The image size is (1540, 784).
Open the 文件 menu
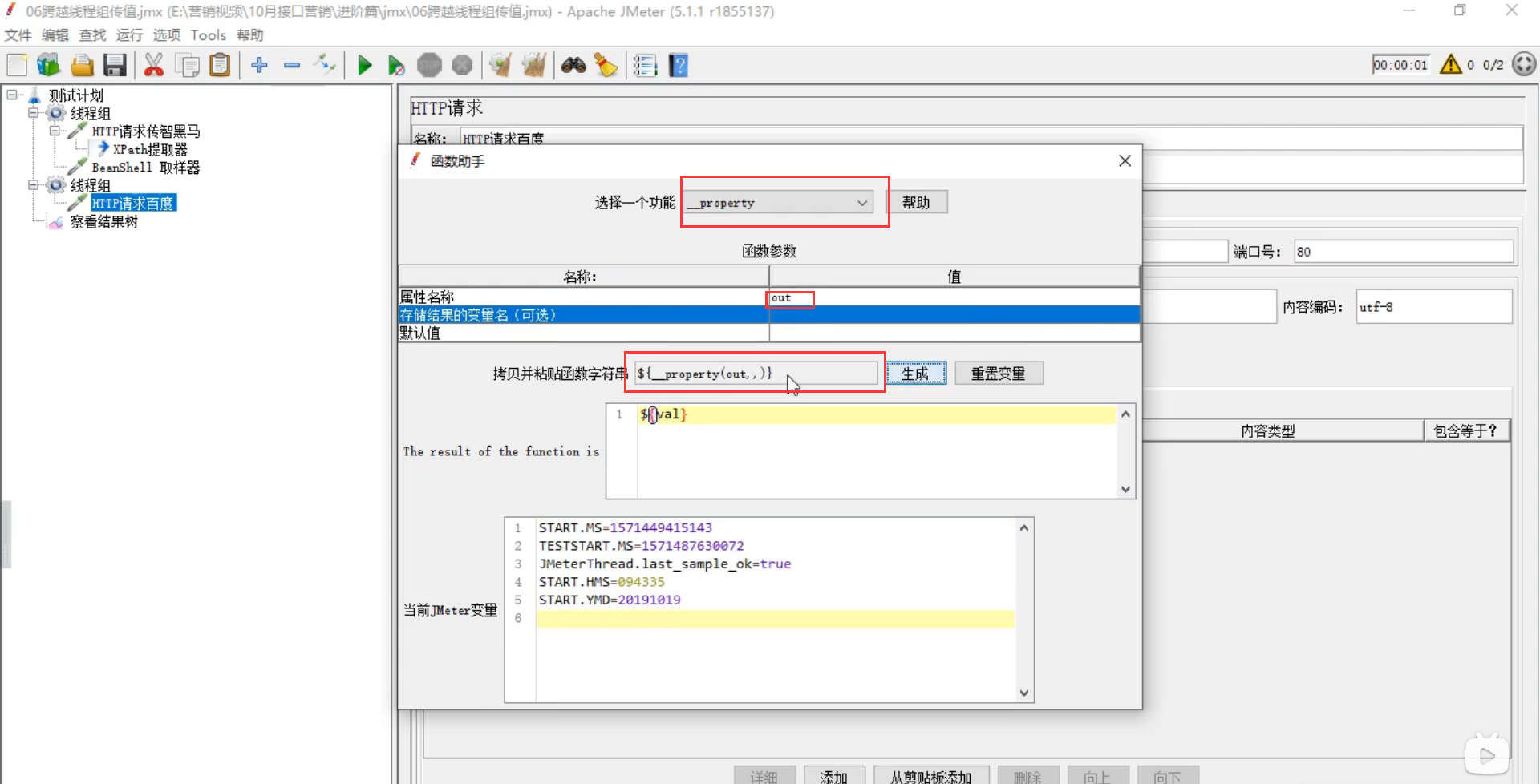pyautogui.click(x=18, y=35)
